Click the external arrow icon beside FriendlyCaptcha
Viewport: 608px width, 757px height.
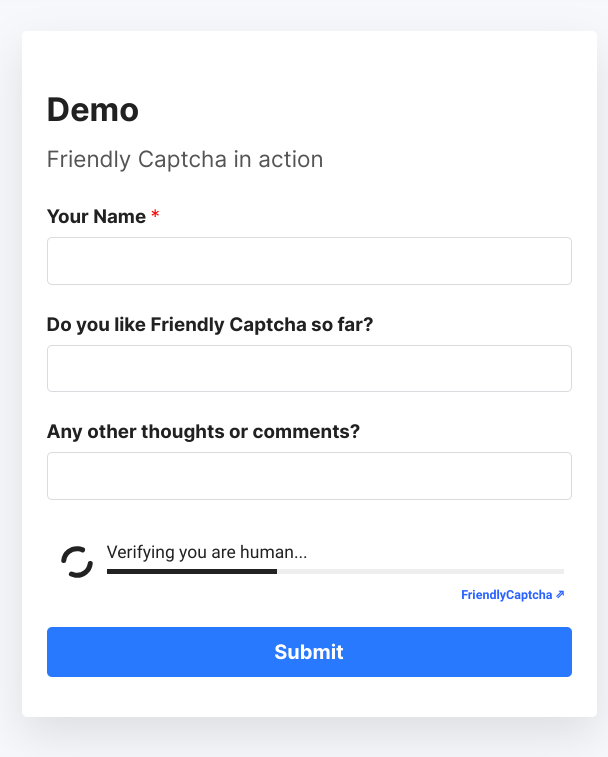(560, 595)
